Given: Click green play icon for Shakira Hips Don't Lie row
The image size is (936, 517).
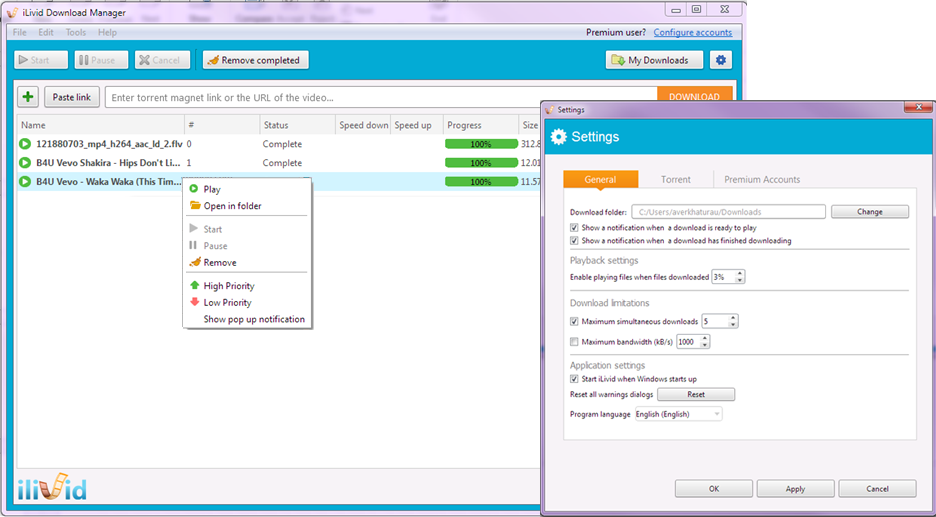Looking at the screenshot, I should click(24, 162).
